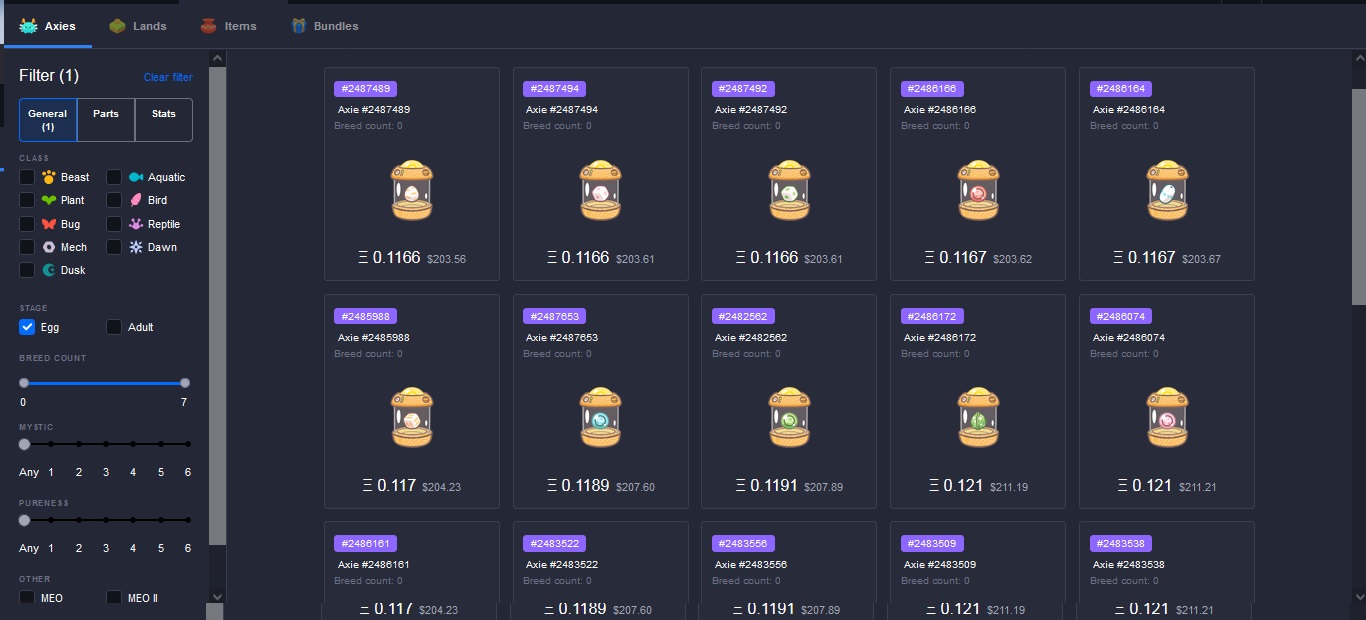This screenshot has width=1366, height=620.
Task: Check the Dawn class checkbox
Action: [x=114, y=247]
